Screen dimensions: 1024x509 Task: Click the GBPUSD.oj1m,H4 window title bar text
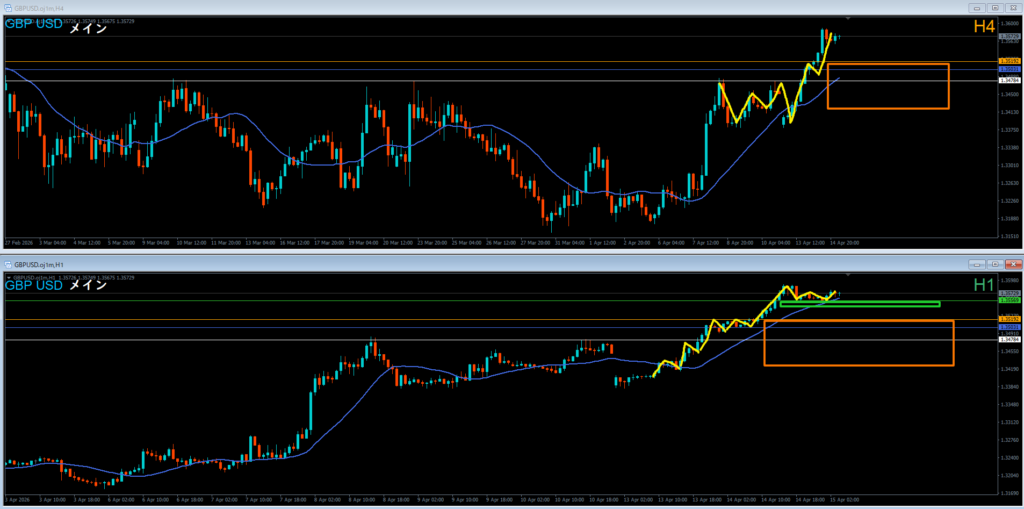click(37, 8)
